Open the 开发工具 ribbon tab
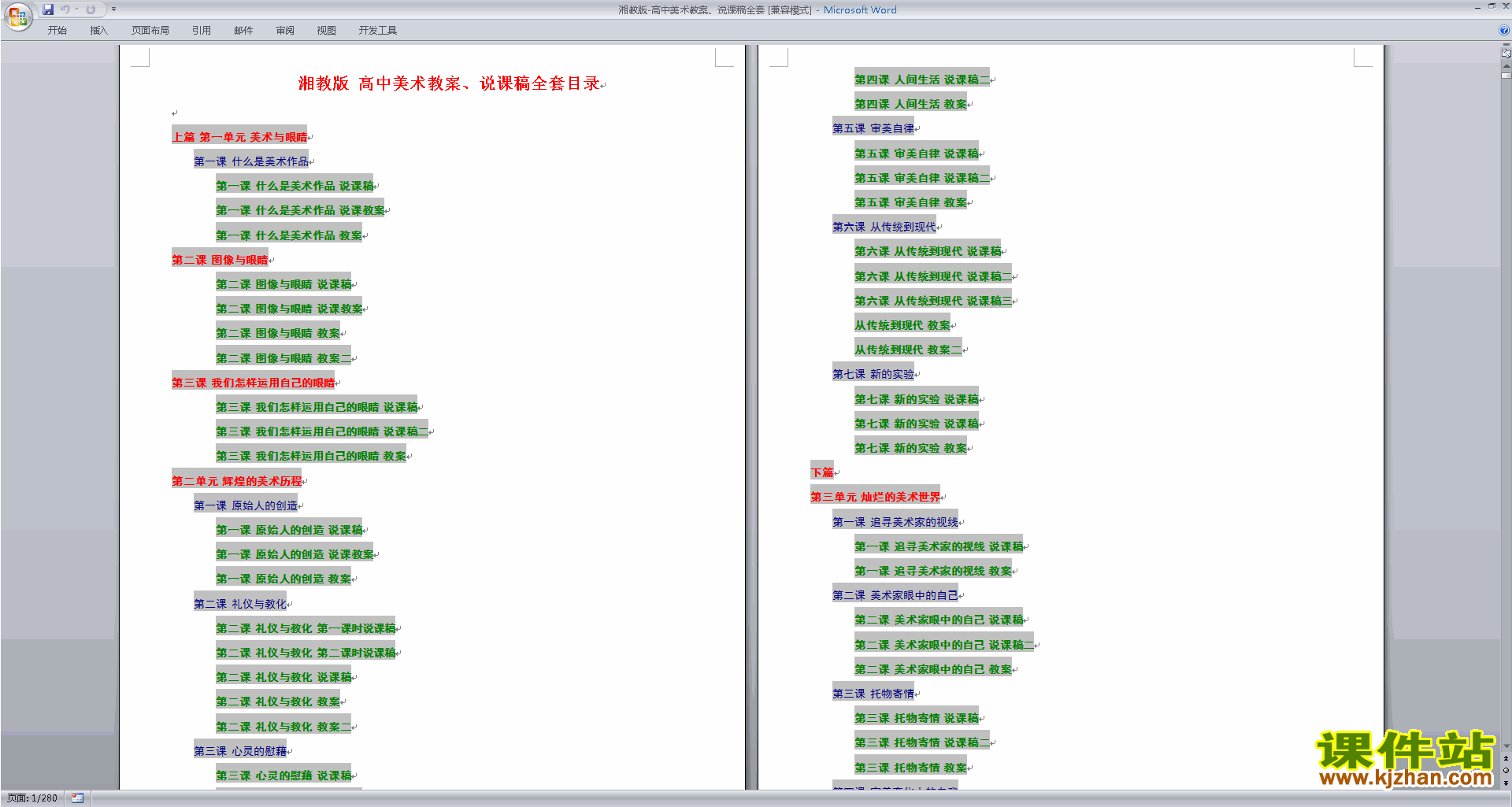1512x807 pixels. (x=378, y=31)
